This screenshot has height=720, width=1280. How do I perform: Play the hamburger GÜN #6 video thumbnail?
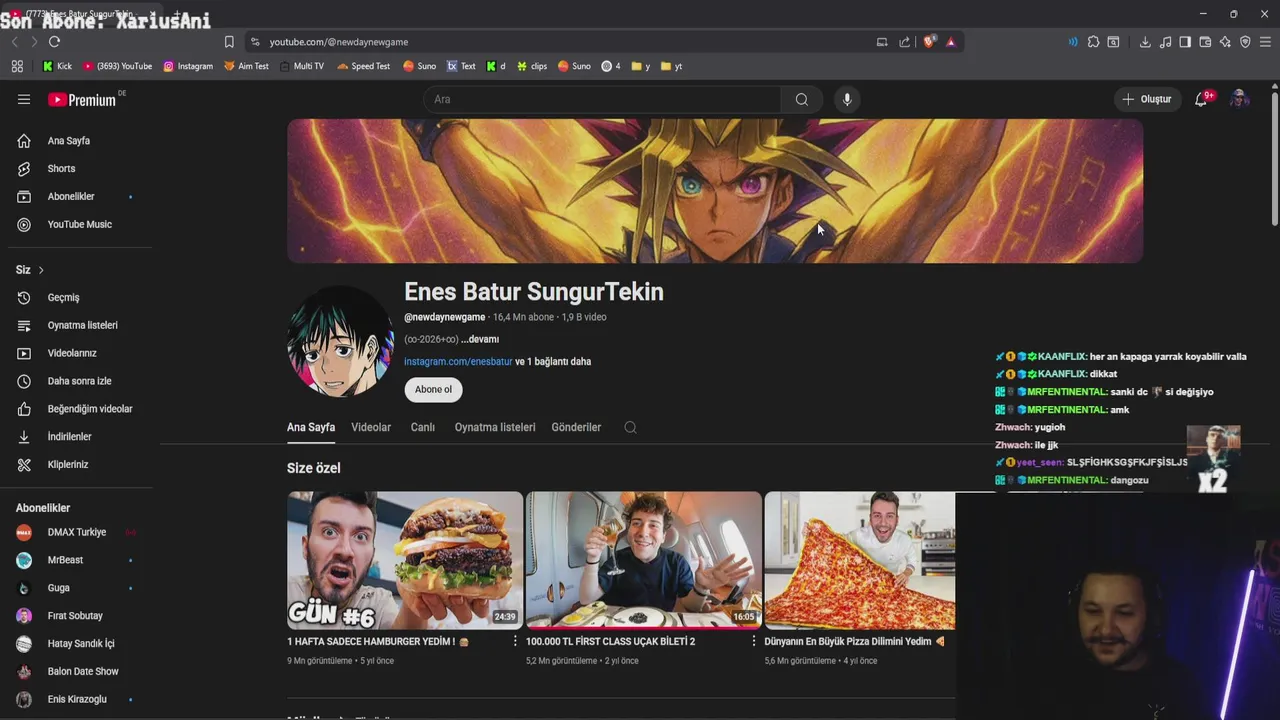[405, 559]
